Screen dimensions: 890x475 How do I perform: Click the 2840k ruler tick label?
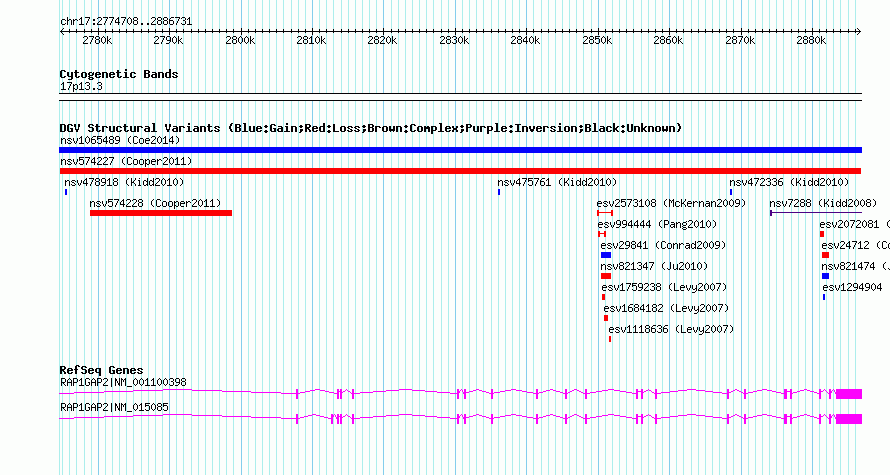526,41
